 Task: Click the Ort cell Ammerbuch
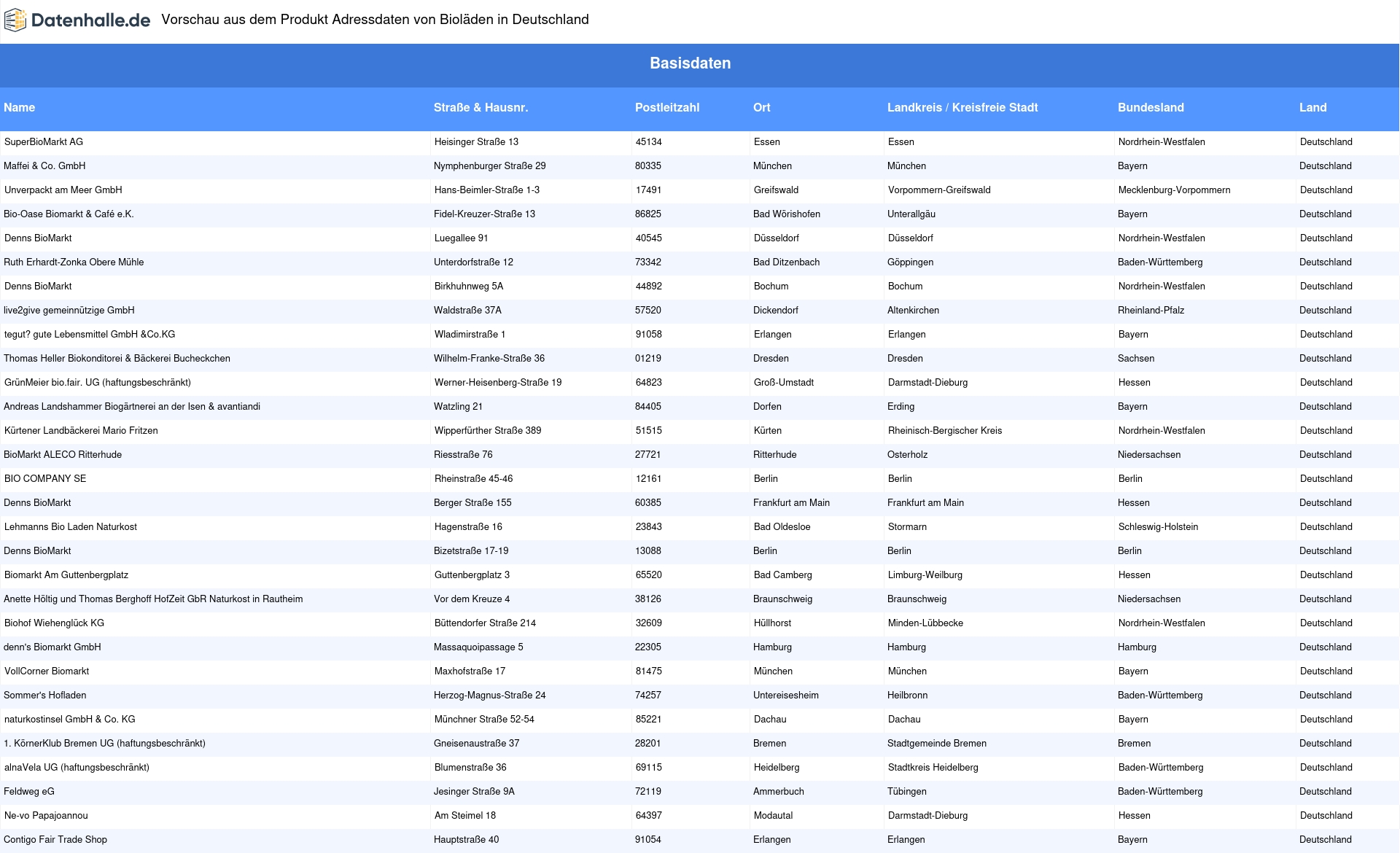pyautogui.click(x=779, y=792)
